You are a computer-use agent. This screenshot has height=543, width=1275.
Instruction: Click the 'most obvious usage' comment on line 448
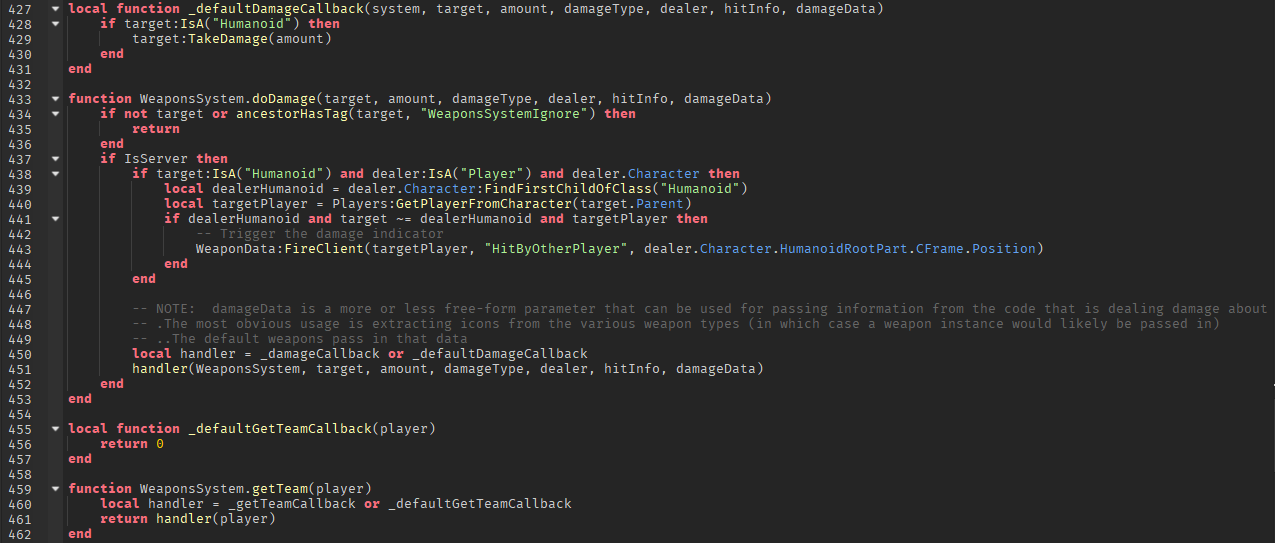[675, 323]
